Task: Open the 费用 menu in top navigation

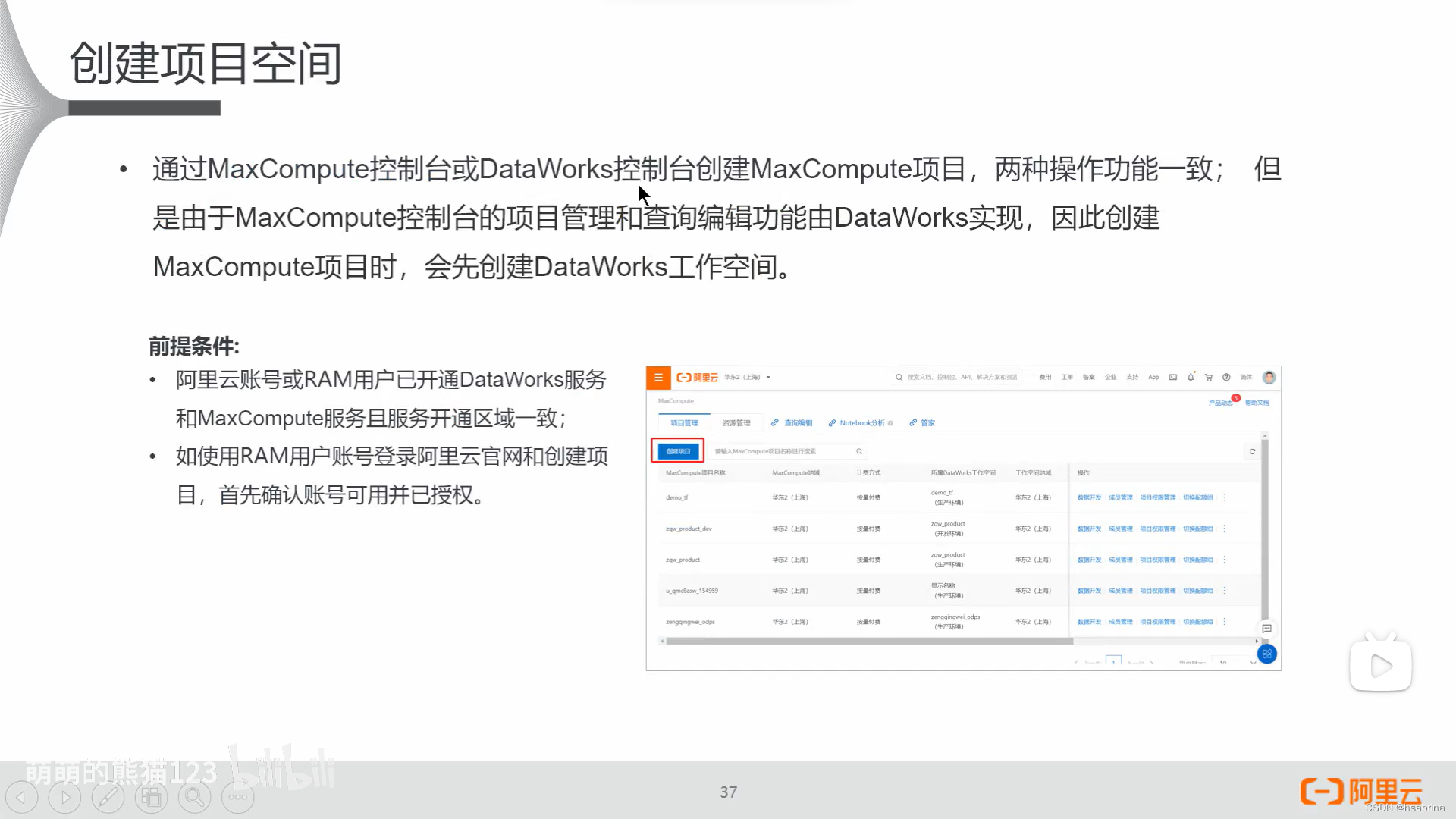Action: 1046,377
